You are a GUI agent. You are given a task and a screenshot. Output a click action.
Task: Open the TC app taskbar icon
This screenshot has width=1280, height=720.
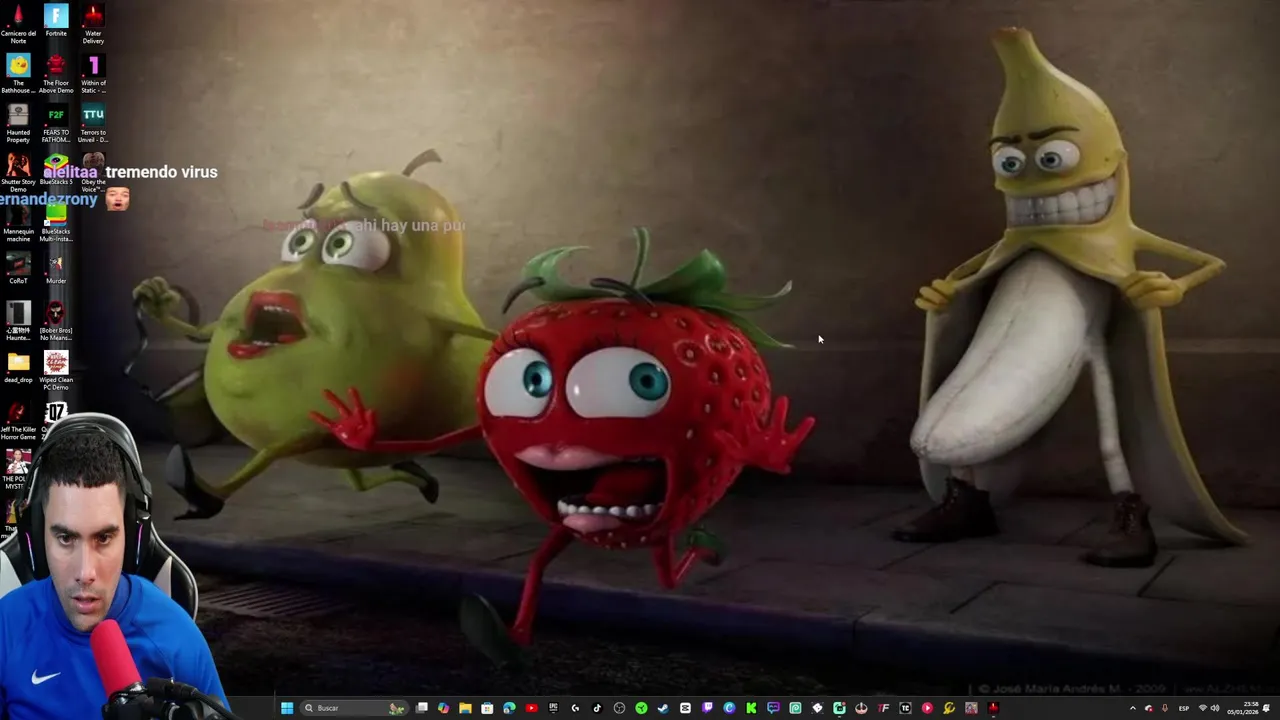pyautogui.click(x=905, y=708)
